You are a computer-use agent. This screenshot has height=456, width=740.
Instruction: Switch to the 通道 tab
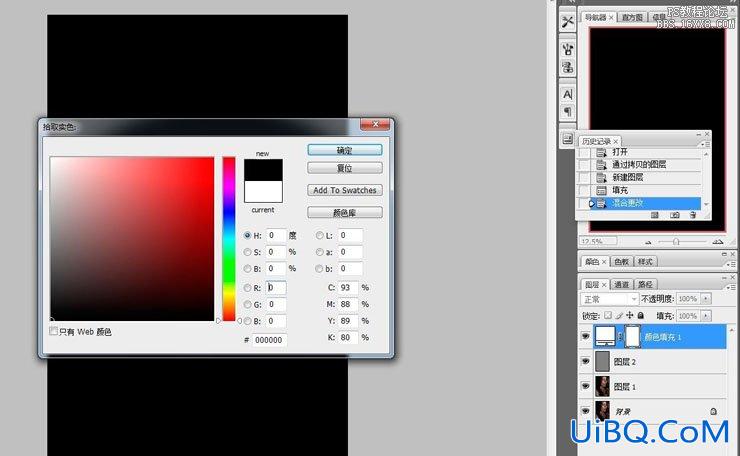click(x=621, y=284)
